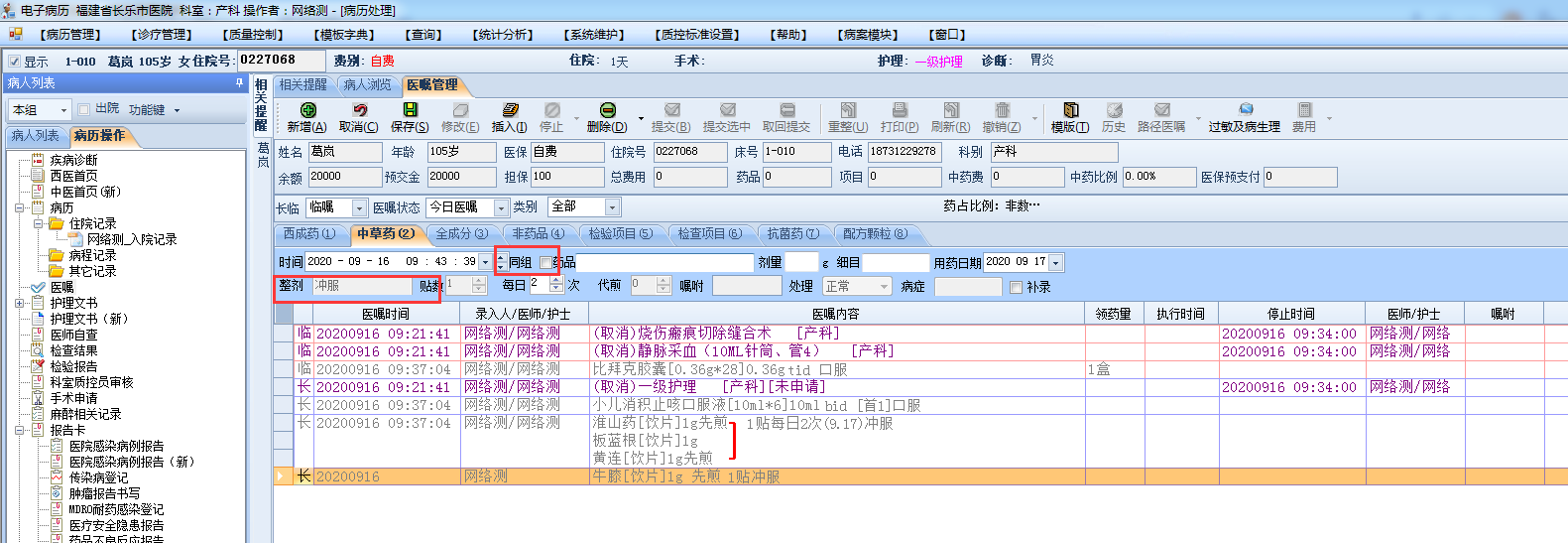The image size is (1568, 543).
Task: Click the 插入(I) insert icon
Action: (510, 110)
